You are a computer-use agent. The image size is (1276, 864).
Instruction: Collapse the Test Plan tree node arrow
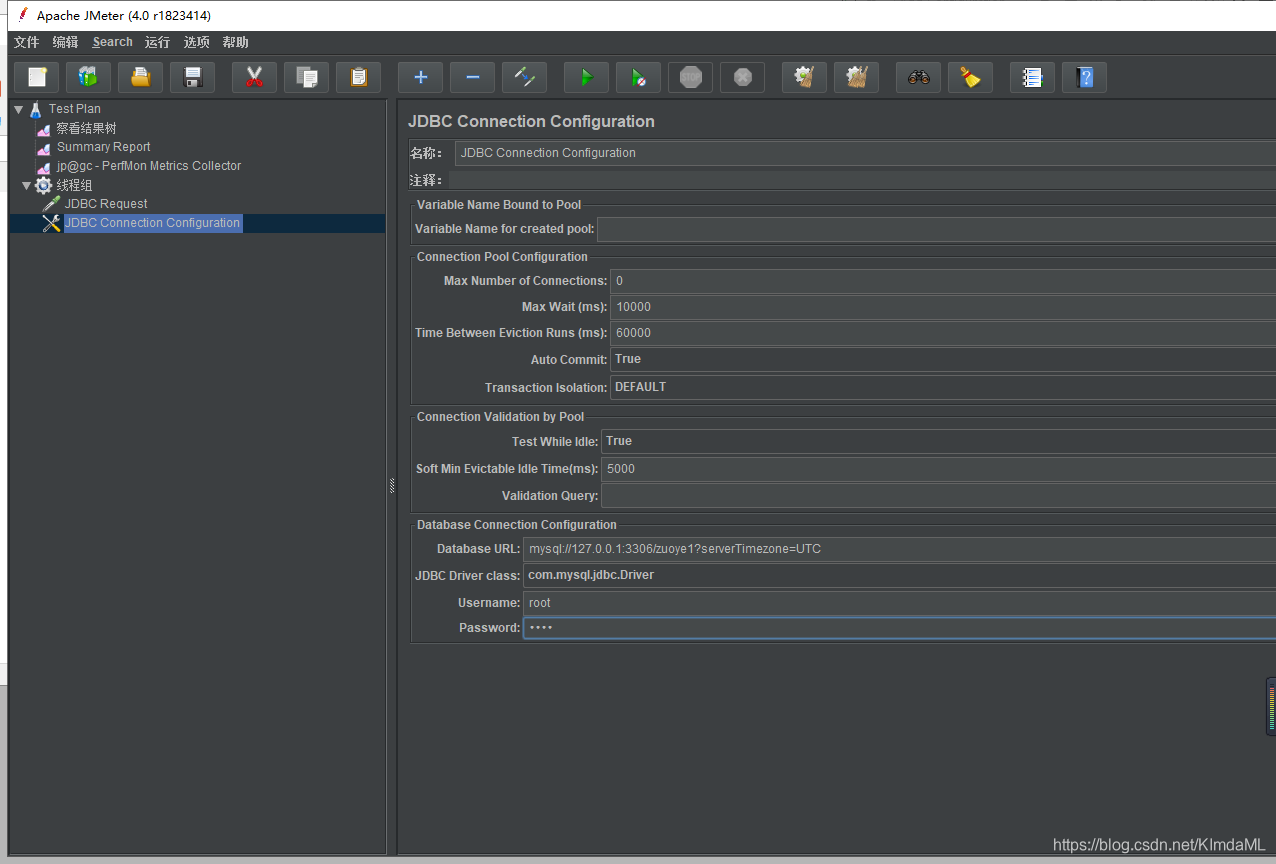point(19,109)
